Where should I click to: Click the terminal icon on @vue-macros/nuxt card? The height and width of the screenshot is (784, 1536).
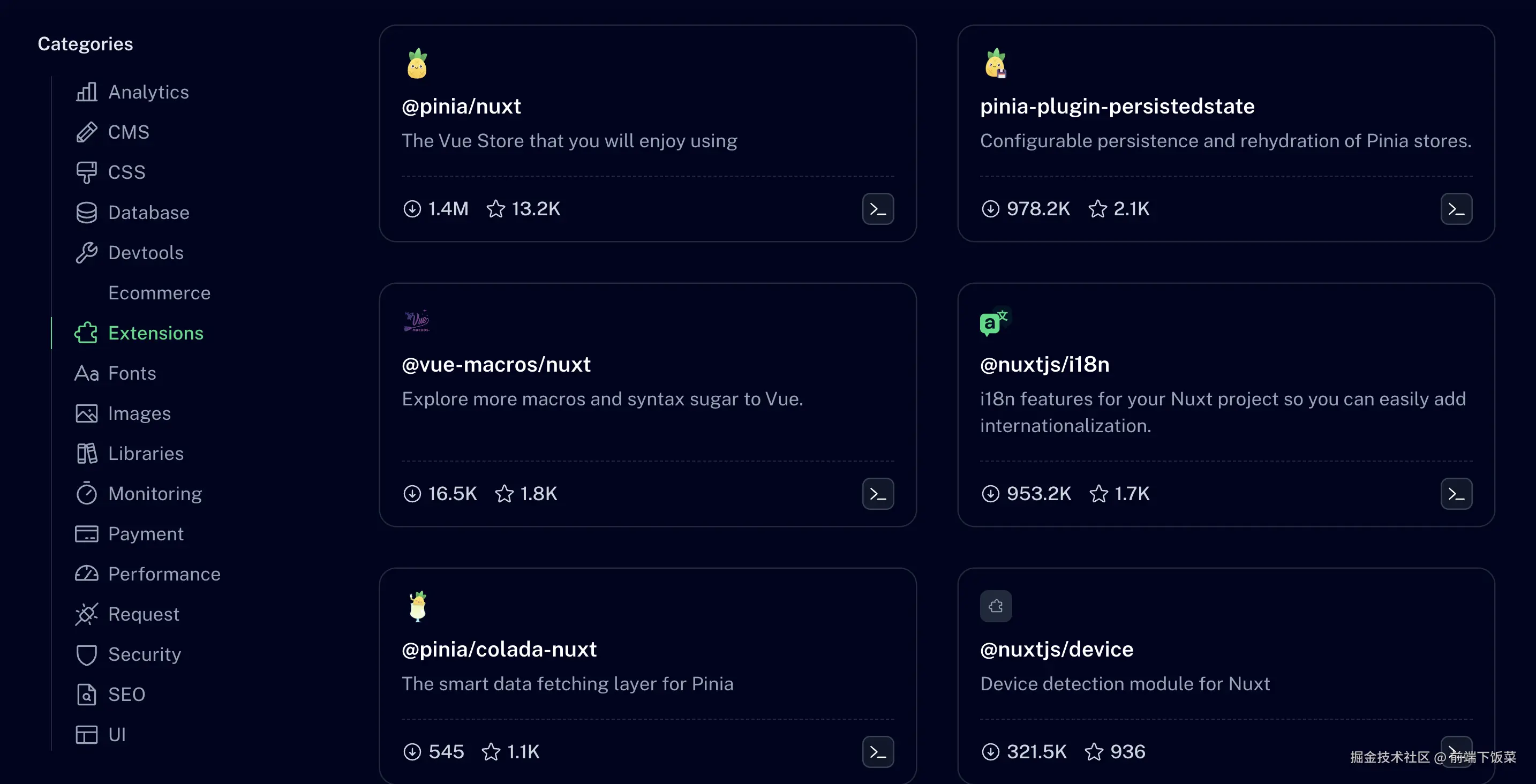coord(878,494)
